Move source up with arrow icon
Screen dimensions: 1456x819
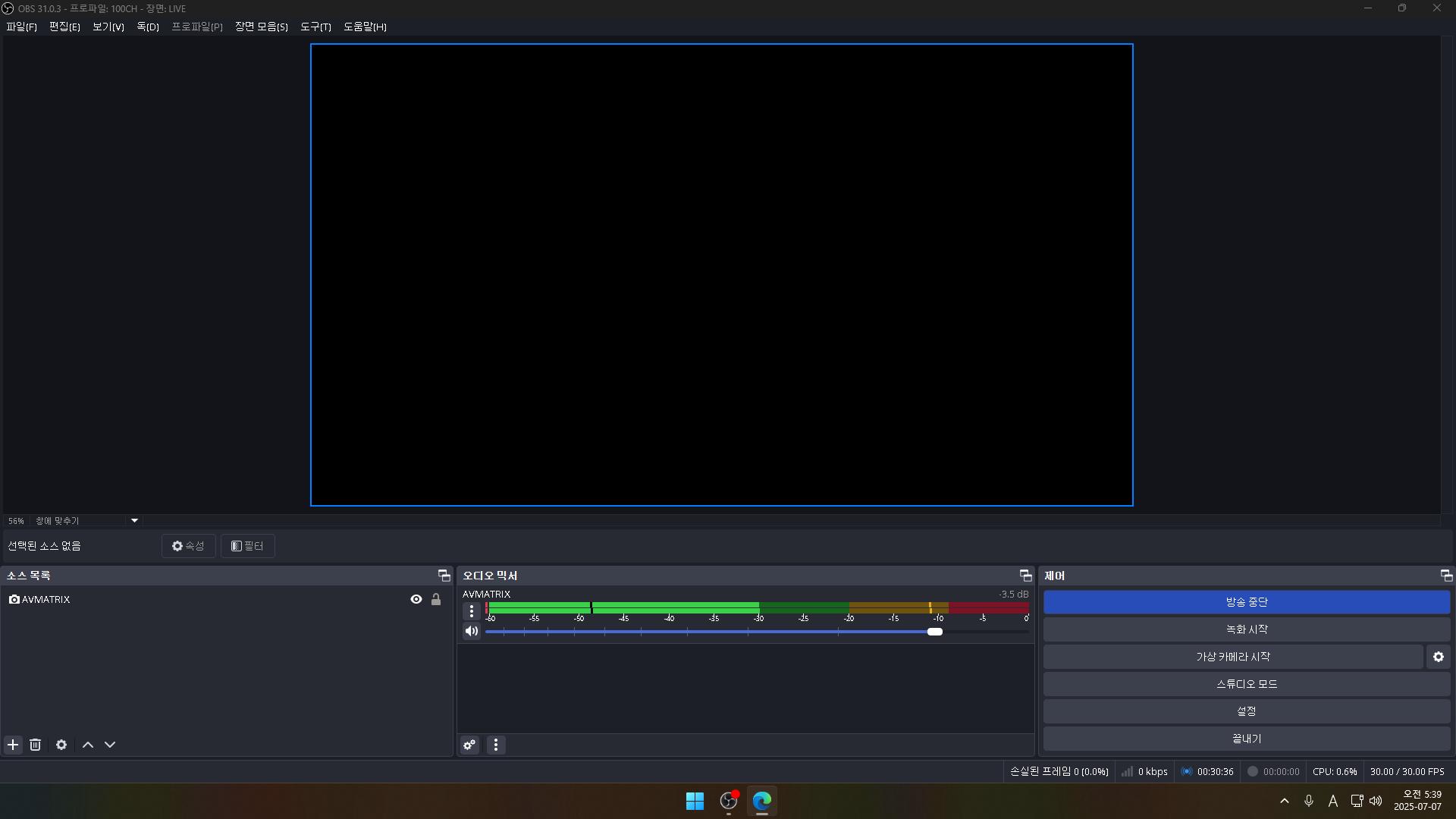(x=88, y=745)
